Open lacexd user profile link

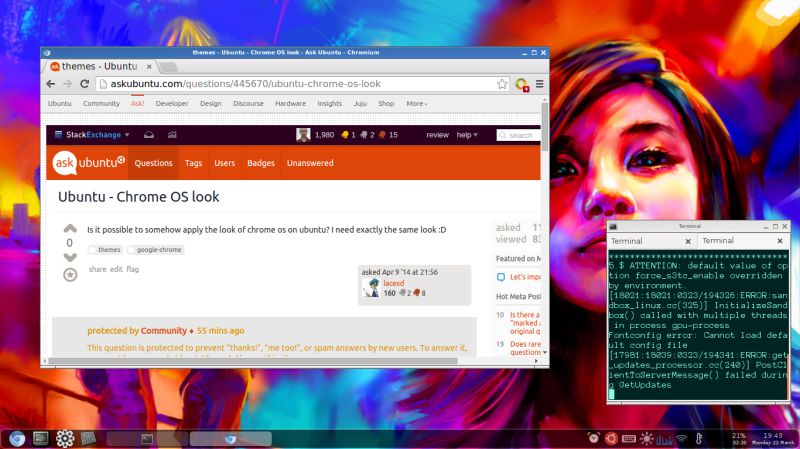tap(394, 283)
